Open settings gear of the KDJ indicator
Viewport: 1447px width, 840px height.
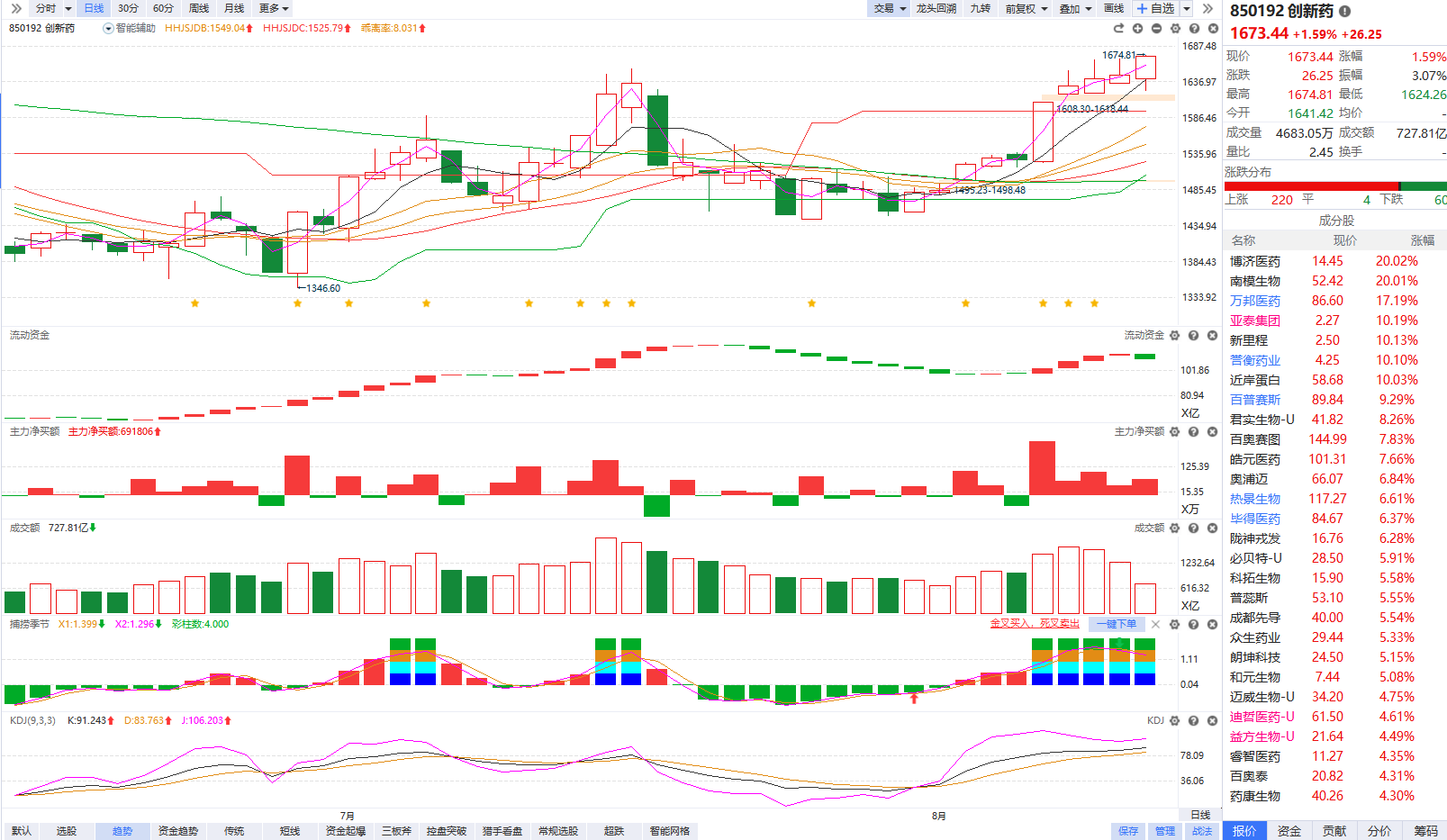click(1175, 721)
